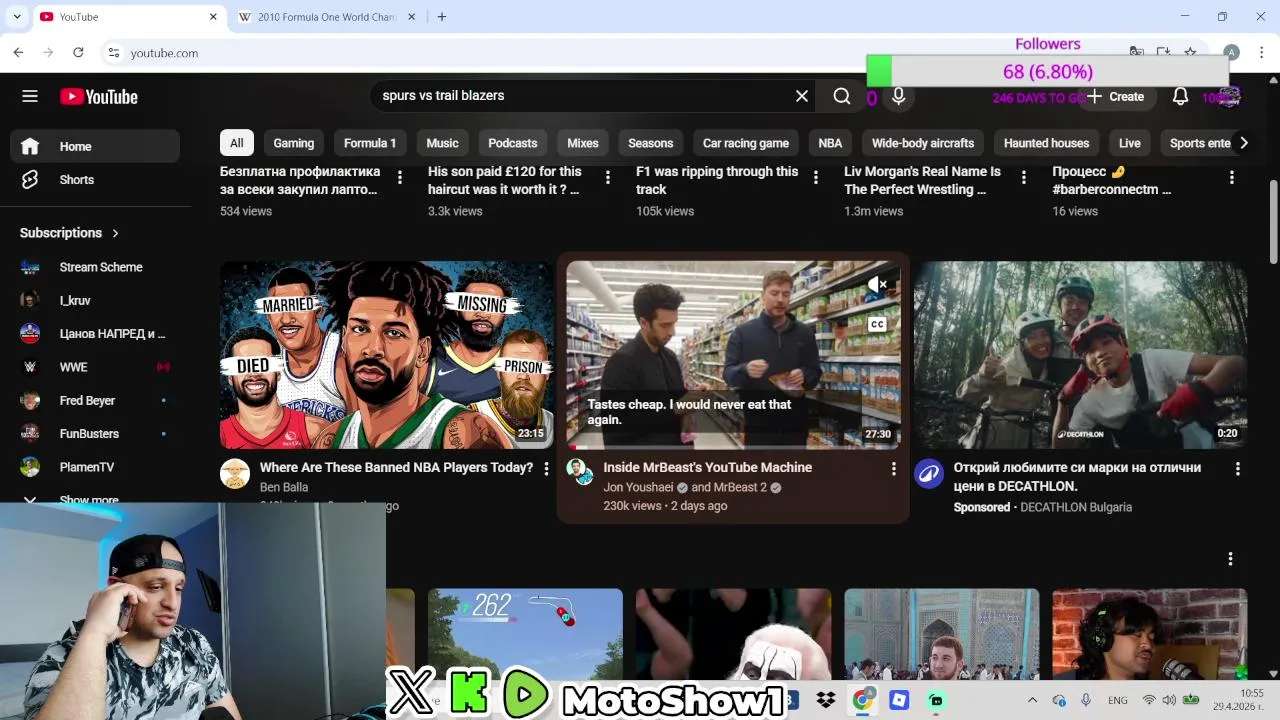The height and width of the screenshot is (720, 1280).
Task: Open Dropbox from the taskbar
Action: [x=826, y=700]
